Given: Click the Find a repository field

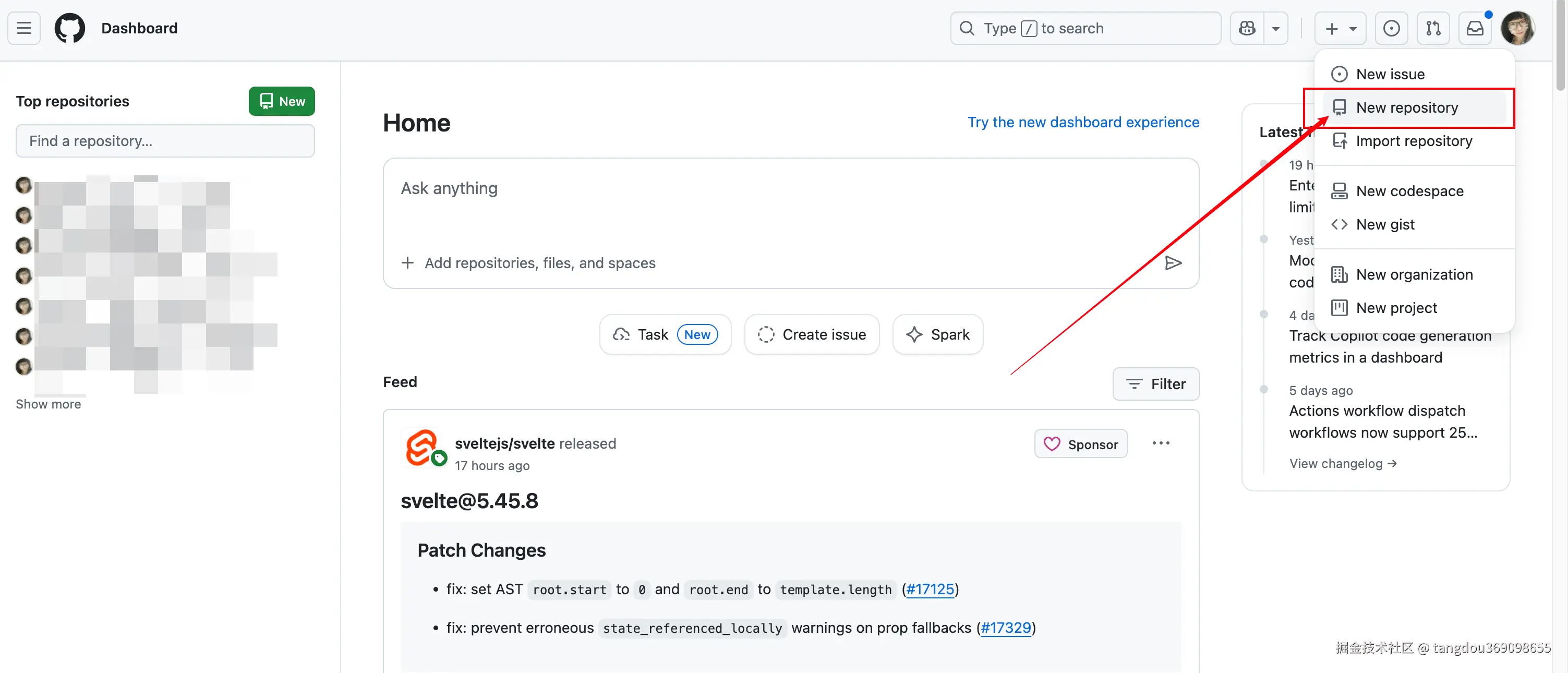Looking at the screenshot, I should click(x=165, y=141).
